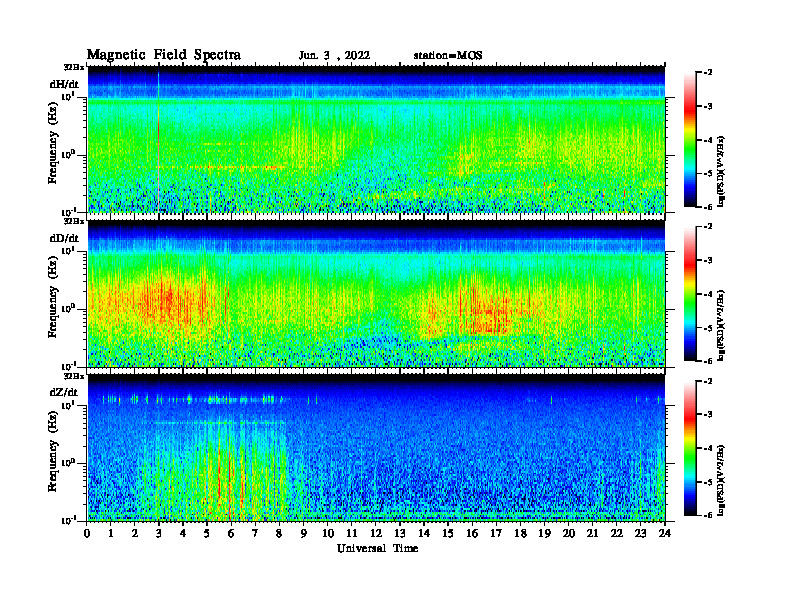Click the 32Hz tick label of dH/dt panel
Image resolution: width=792 pixels, height=612 pixels.
coord(74,67)
